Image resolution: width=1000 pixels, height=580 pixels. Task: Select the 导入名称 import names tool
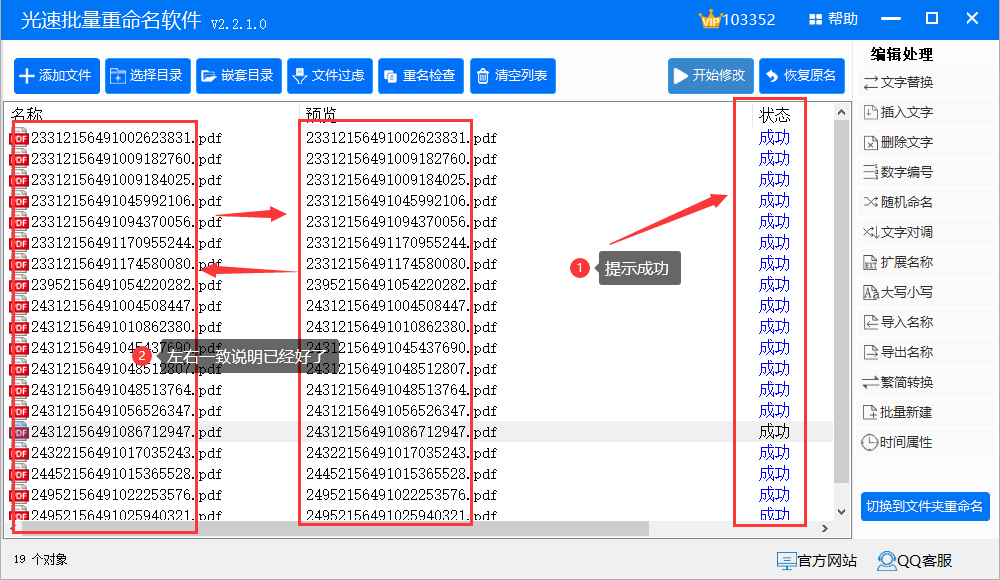pyautogui.click(x=899, y=322)
